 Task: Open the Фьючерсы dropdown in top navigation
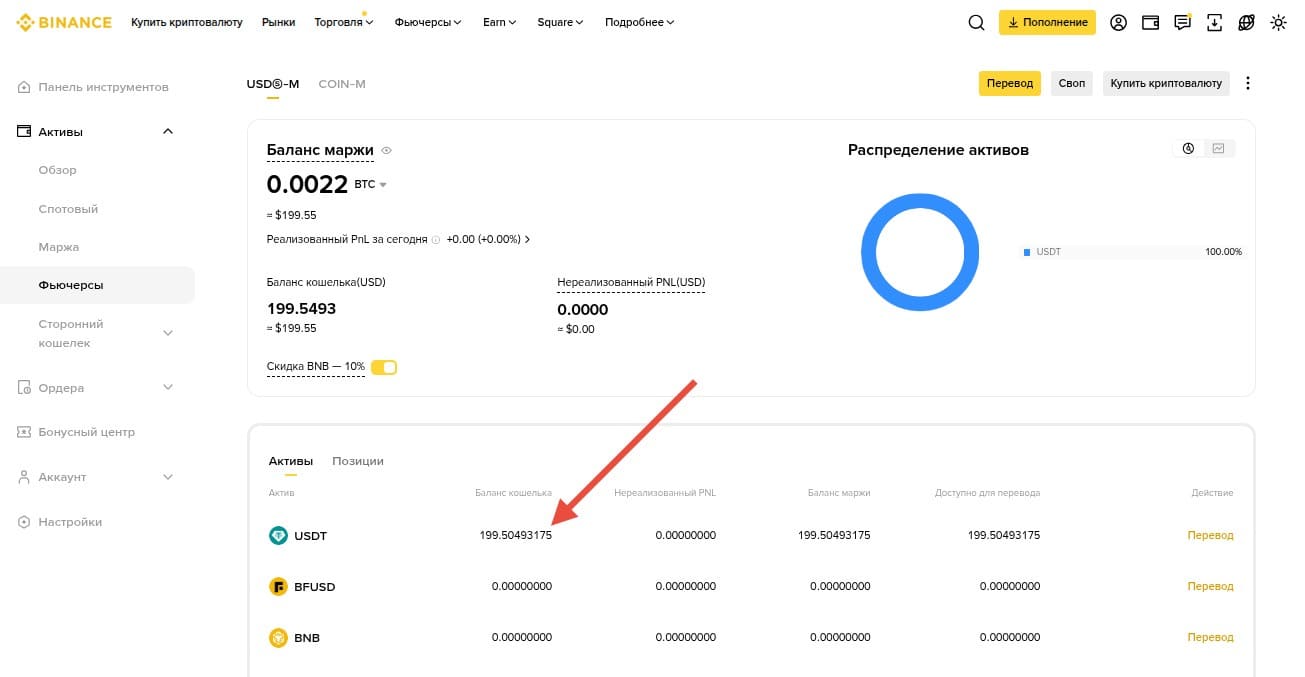coord(428,22)
